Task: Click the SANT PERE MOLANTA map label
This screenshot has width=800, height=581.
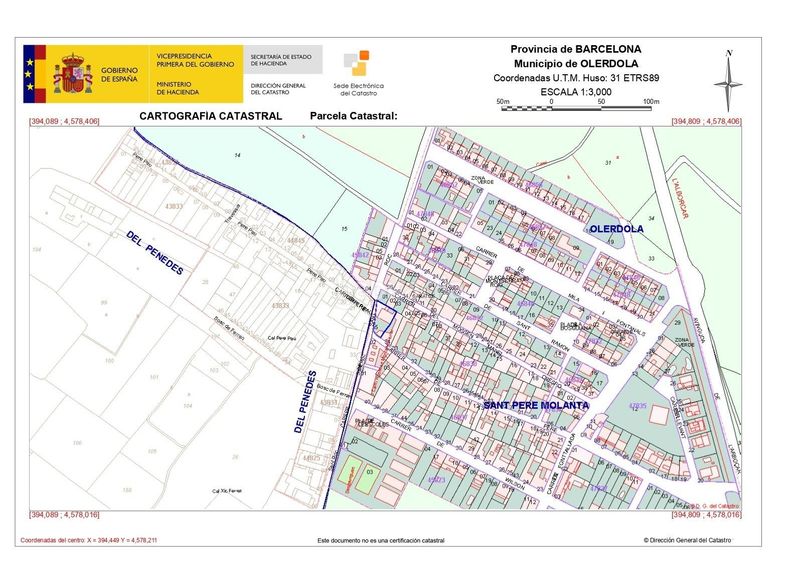Action: pyautogui.click(x=536, y=406)
